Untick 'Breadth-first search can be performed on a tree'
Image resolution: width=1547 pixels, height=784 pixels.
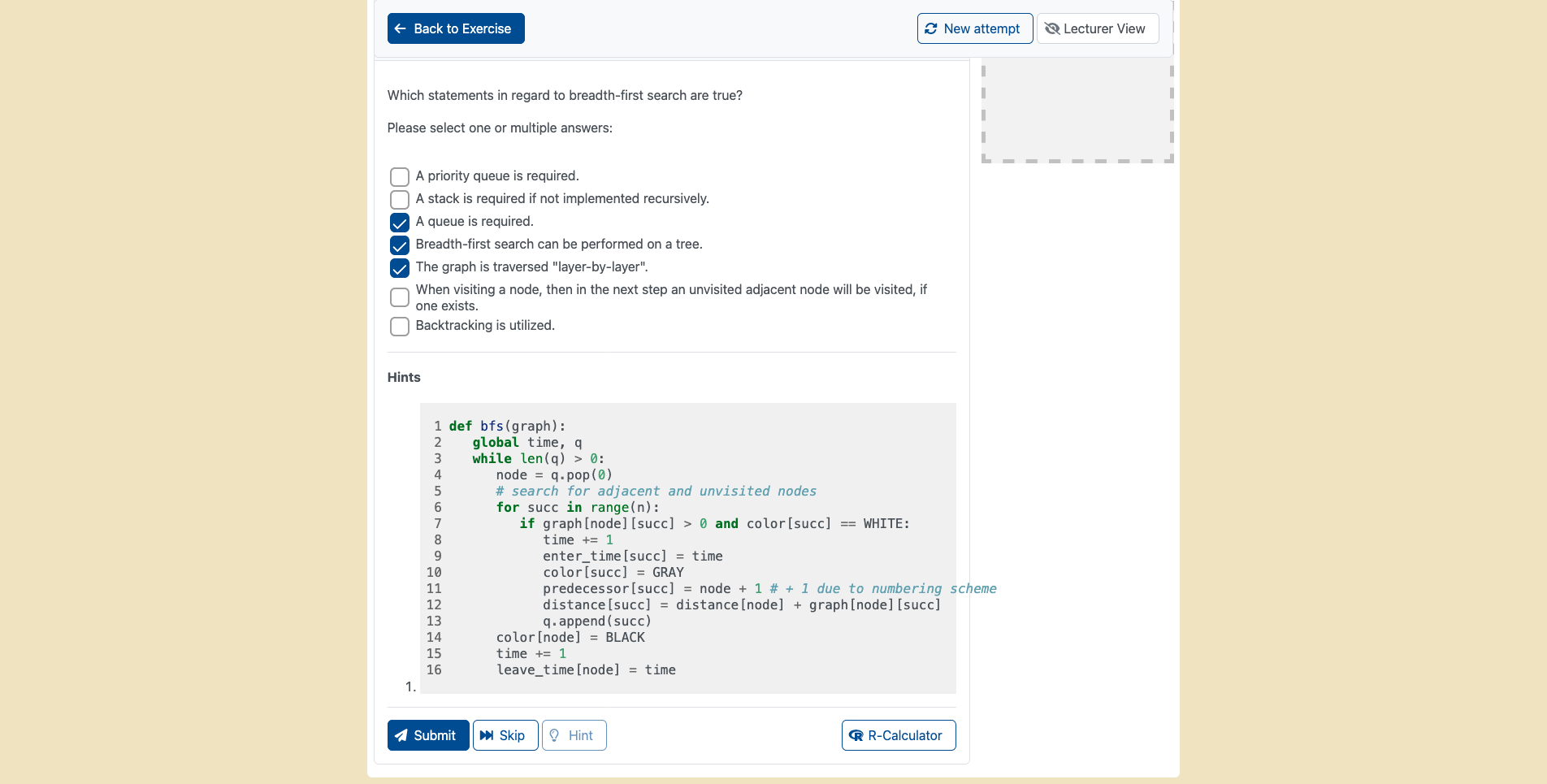tap(400, 245)
